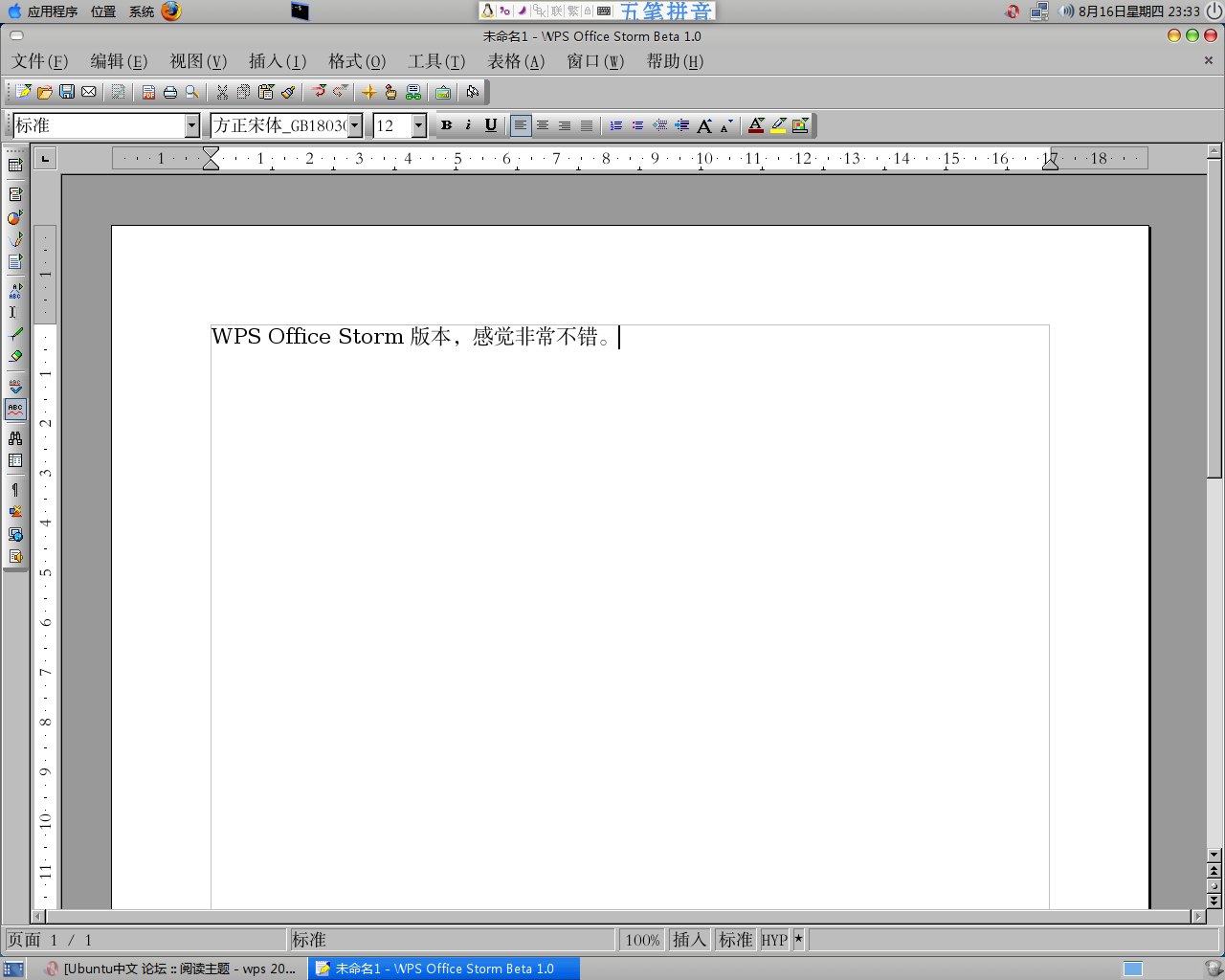Toggle underline formatting
Viewport: 1225px width, 980px height.
click(x=491, y=125)
